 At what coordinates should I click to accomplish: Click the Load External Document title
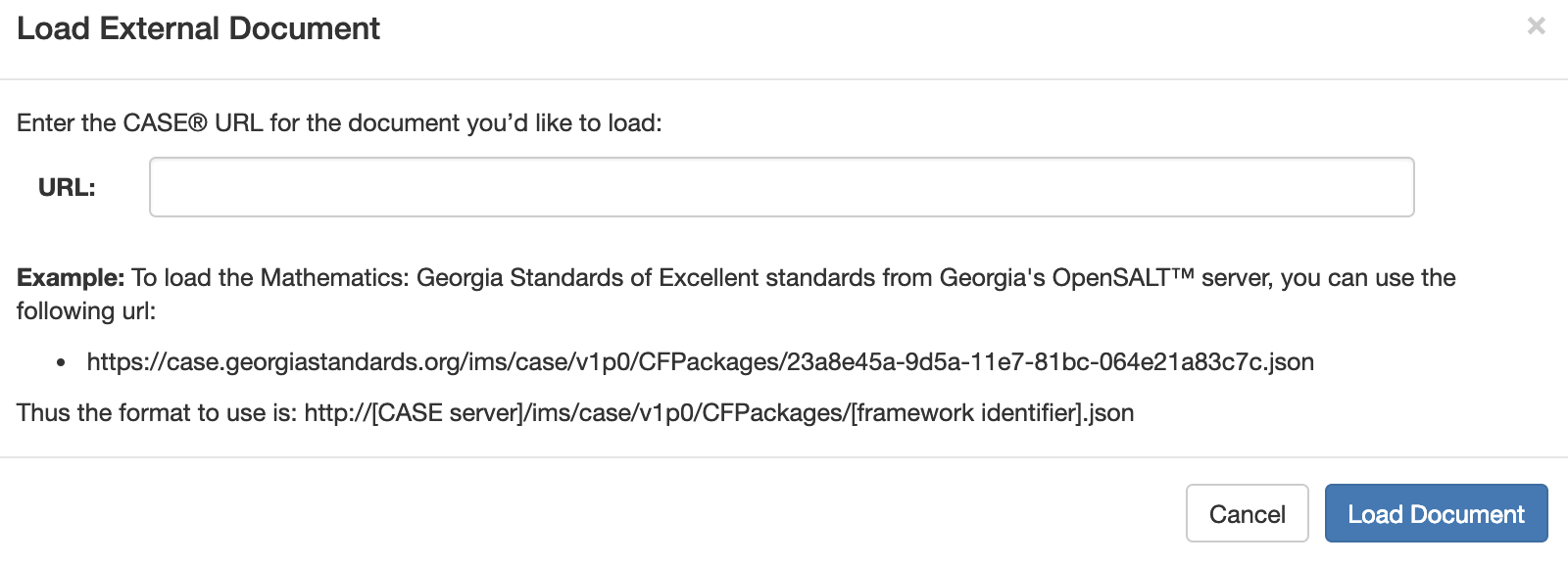point(199,28)
